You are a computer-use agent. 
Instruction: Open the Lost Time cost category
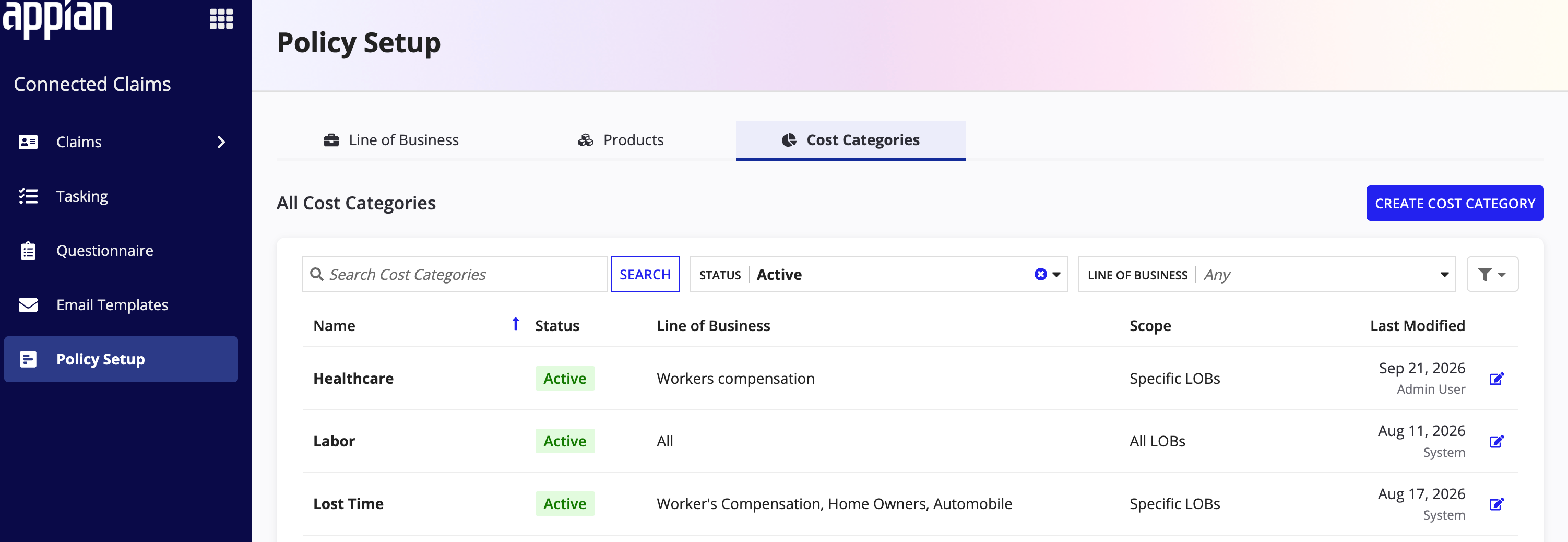(348, 504)
